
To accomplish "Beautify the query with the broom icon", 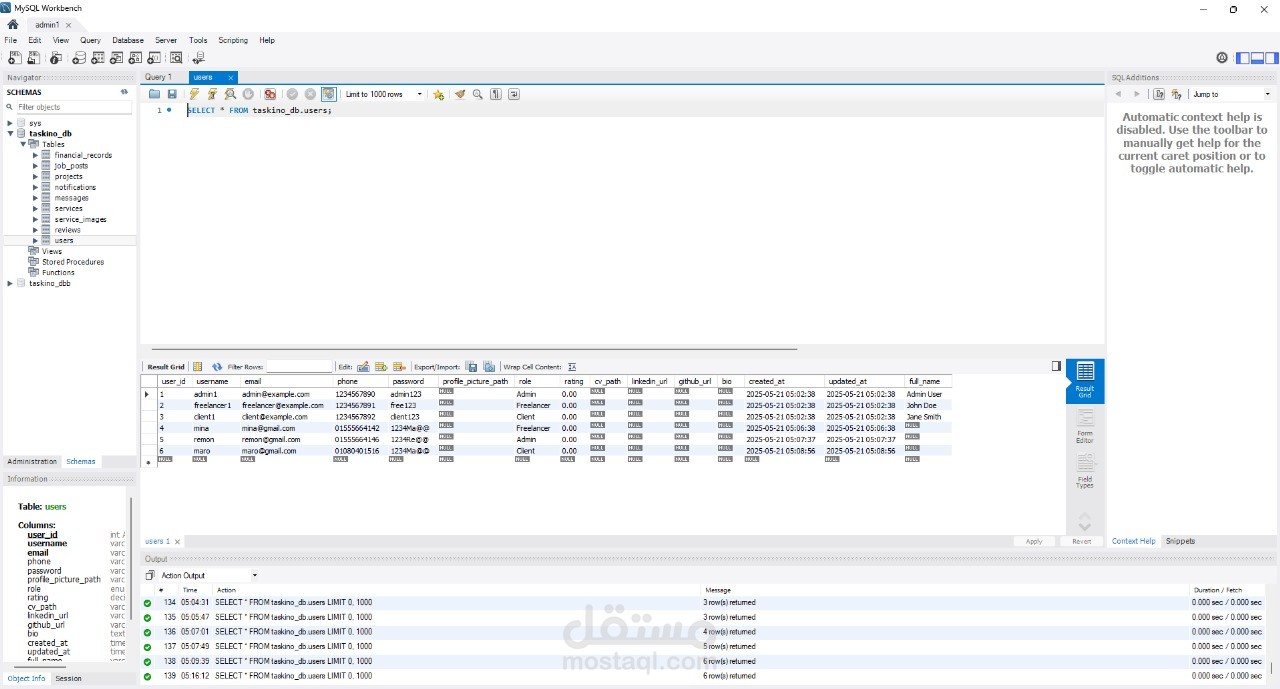I will (x=460, y=94).
